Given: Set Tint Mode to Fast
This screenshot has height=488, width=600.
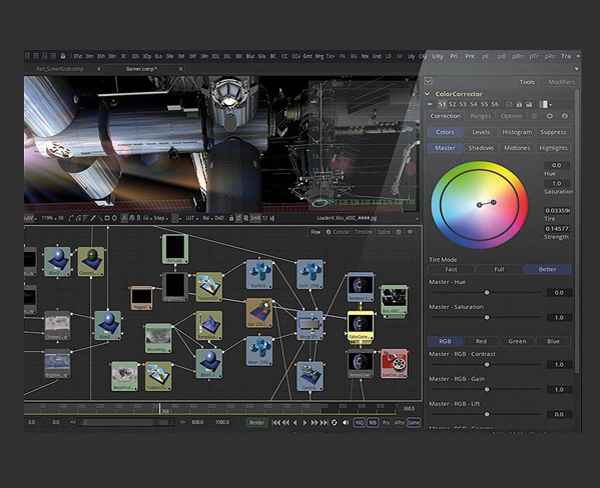Looking at the screenshot, I should (x=451, y=269).
